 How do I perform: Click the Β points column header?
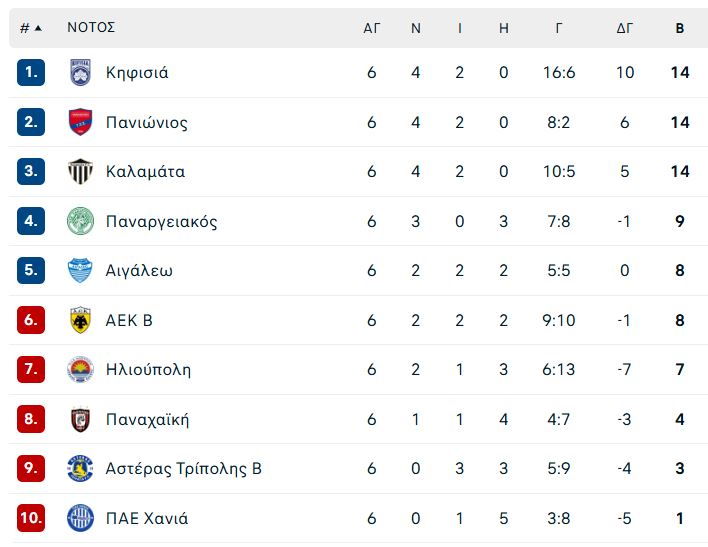click(680, 28)
